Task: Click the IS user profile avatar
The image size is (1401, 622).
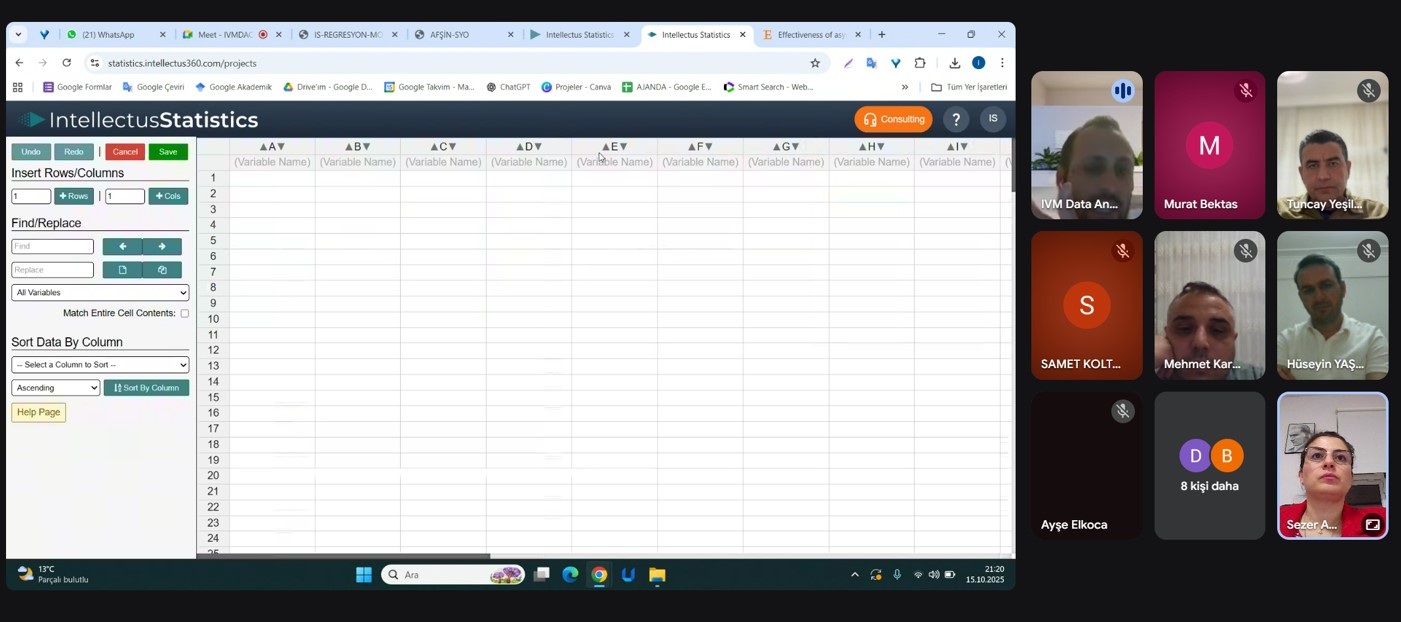Action: (x=992, y=119)
